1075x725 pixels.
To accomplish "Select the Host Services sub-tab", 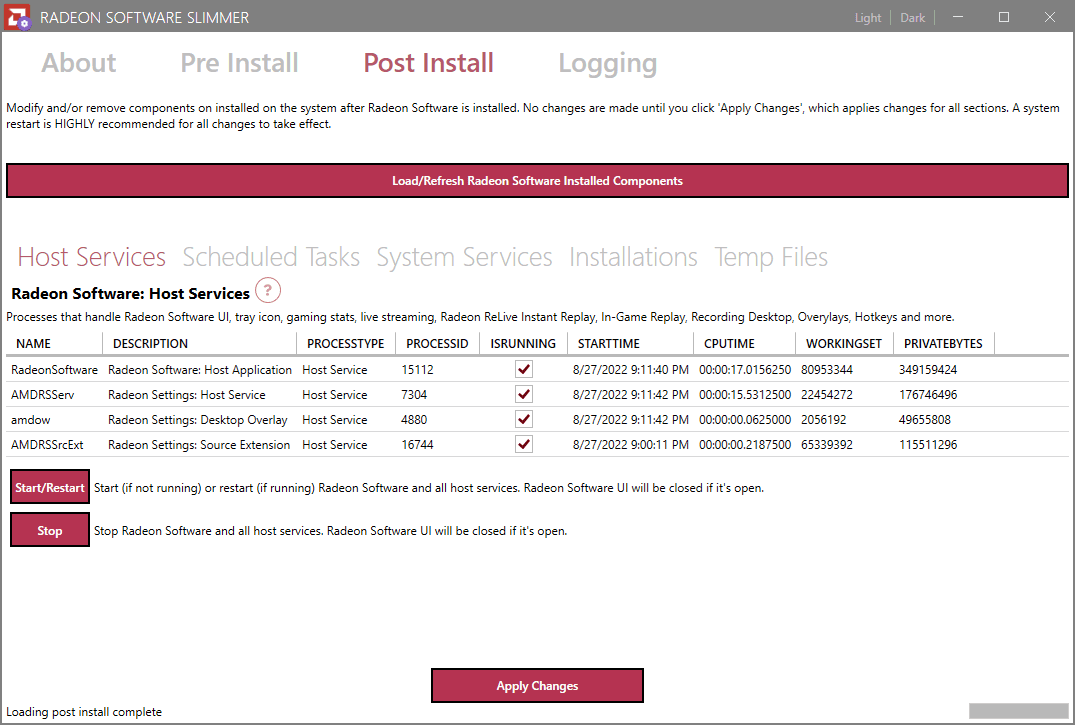I will point(92,257).
